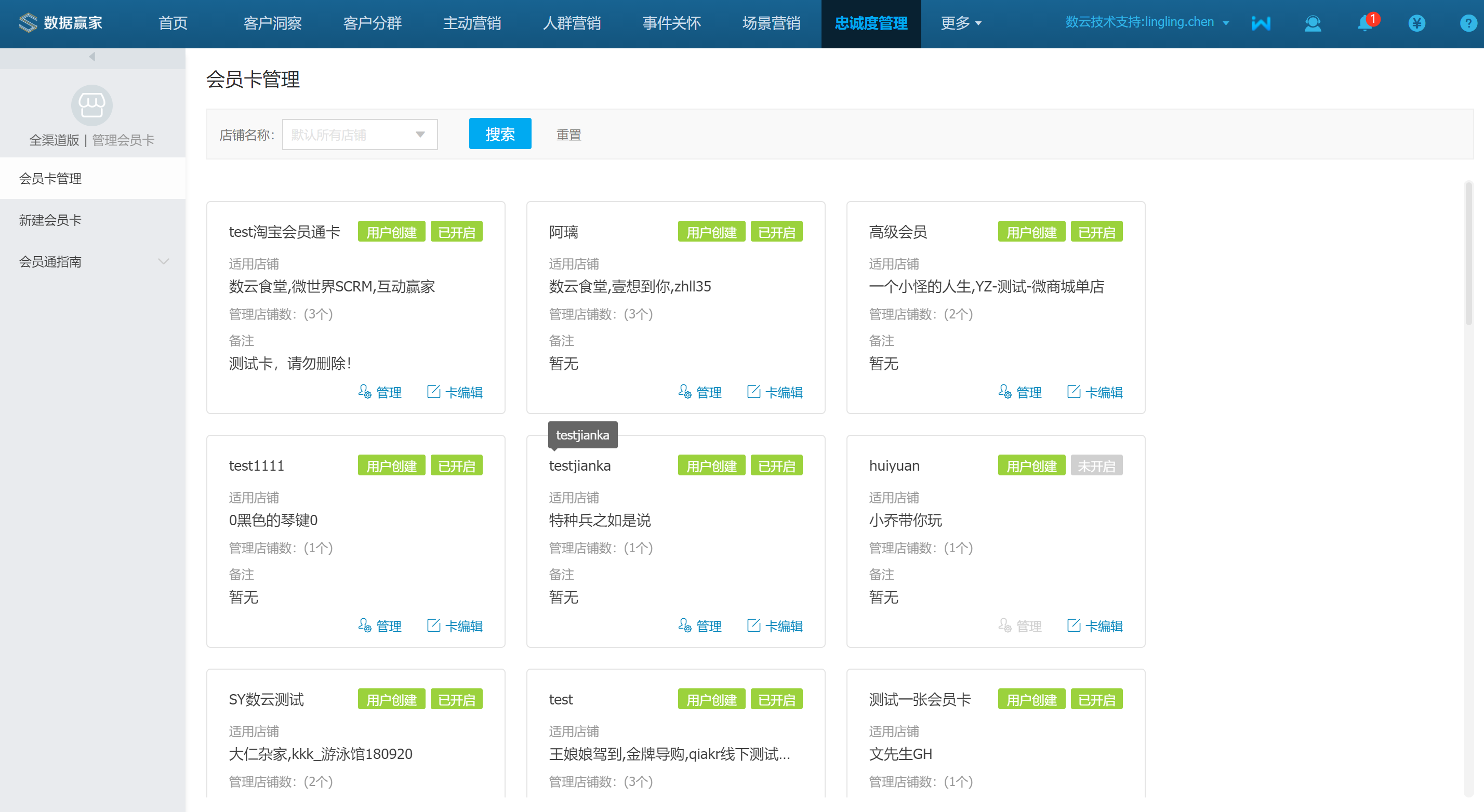This screenshot has width=1484, height=812.
Task: Open the 主动营销 navigation tab
Action: pyautogui.click(x=472, y=23)
